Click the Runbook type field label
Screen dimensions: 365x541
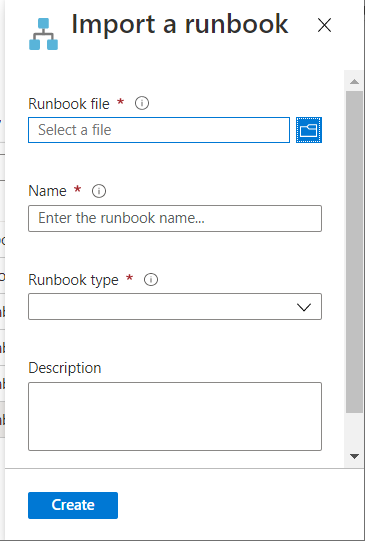click(x=73, y=280)
